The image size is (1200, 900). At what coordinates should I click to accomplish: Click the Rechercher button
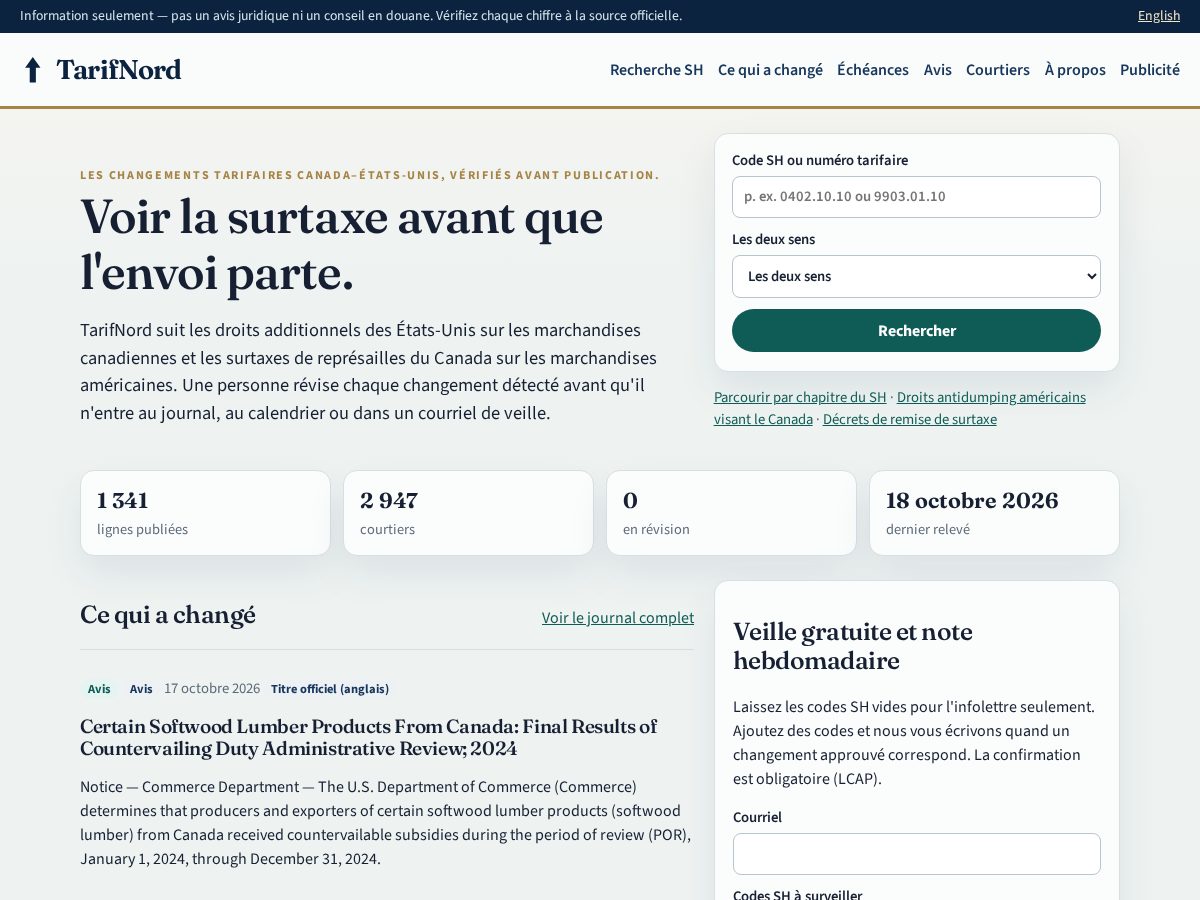916,331
